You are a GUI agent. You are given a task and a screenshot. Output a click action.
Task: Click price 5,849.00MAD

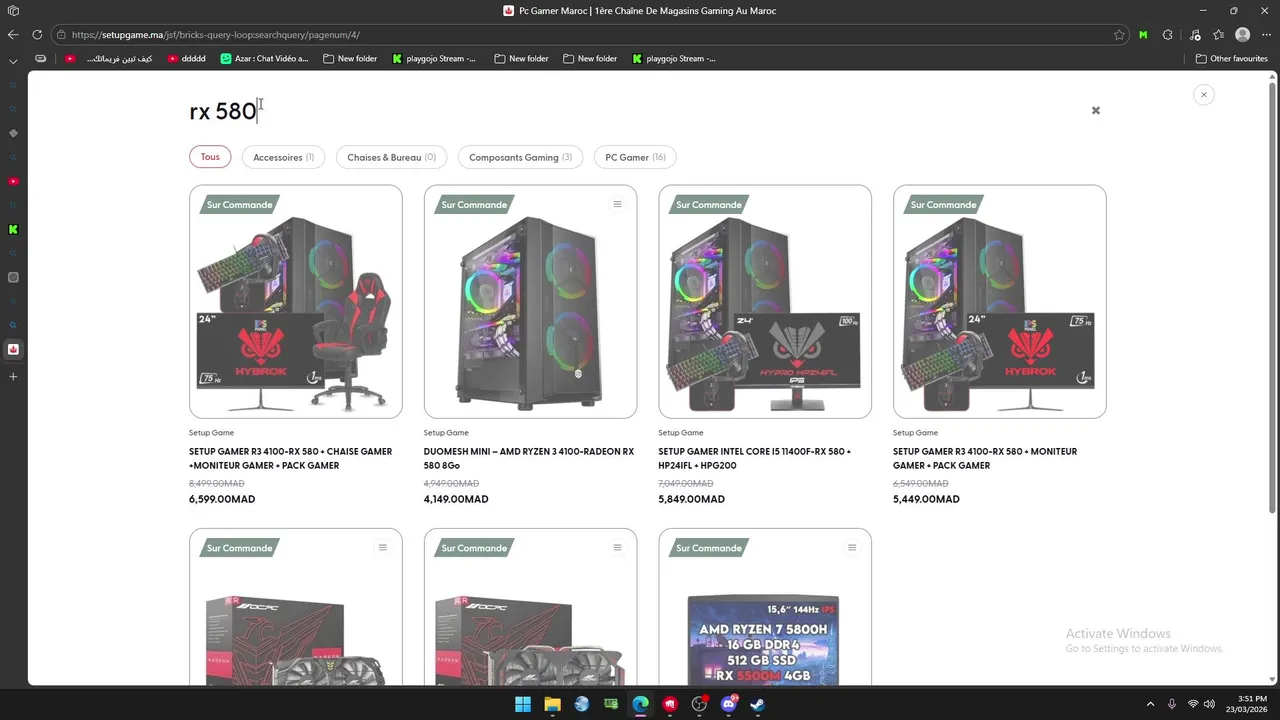pyautogui.click(x=691, y=499)
